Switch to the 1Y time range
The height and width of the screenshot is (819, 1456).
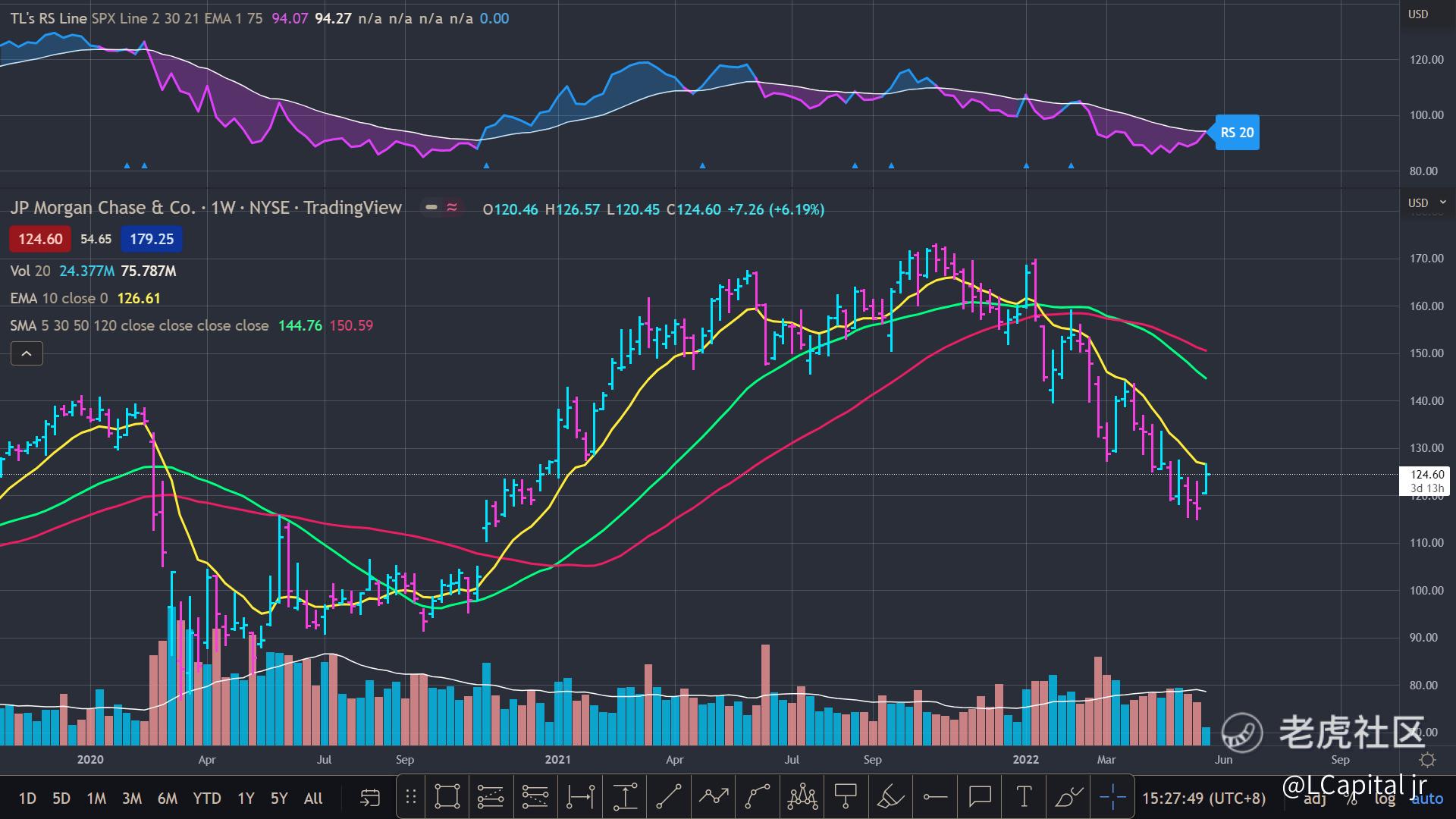[x=246, y=799]
